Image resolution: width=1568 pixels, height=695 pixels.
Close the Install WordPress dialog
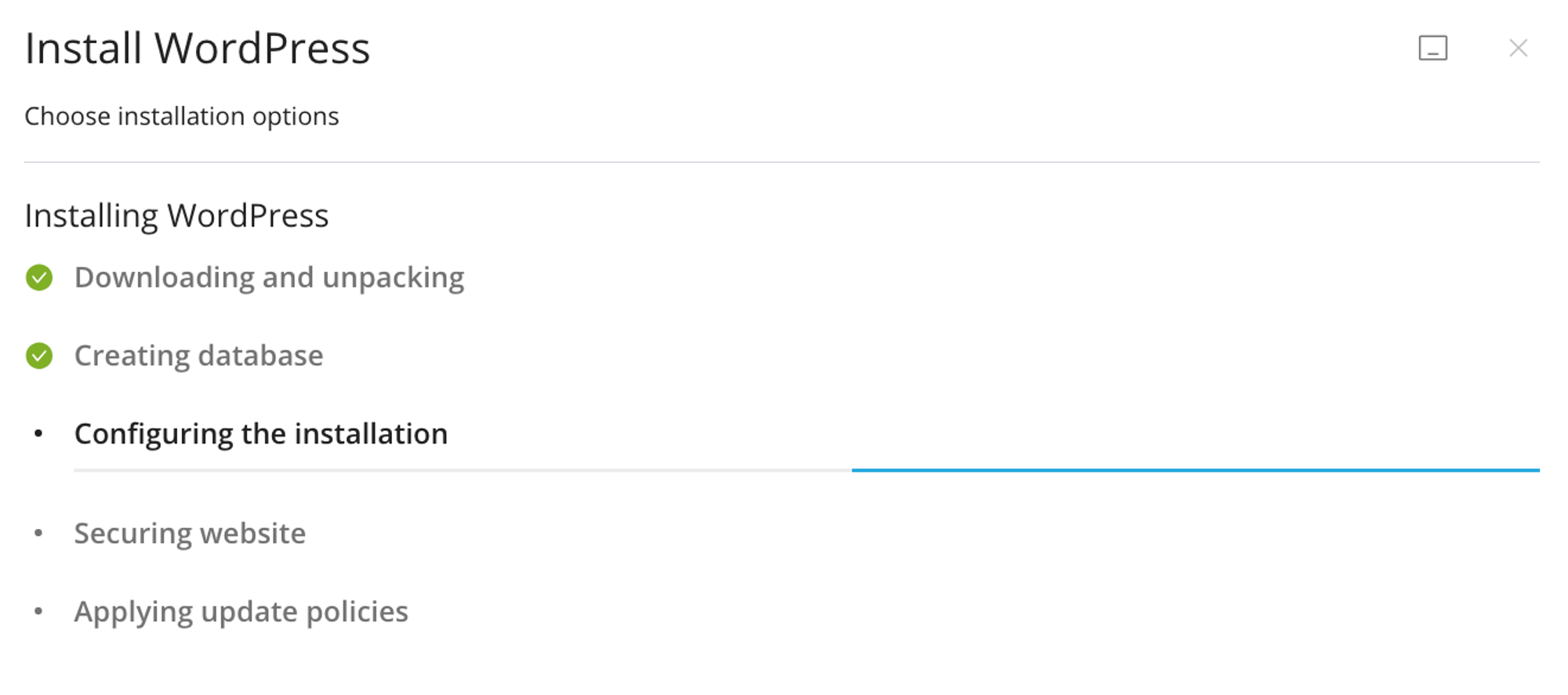click(1518, 49)
